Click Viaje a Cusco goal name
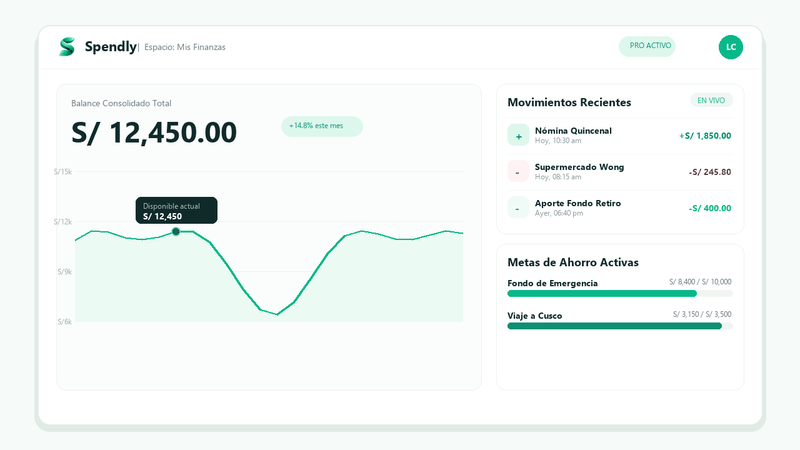 [x=535, y=316]
